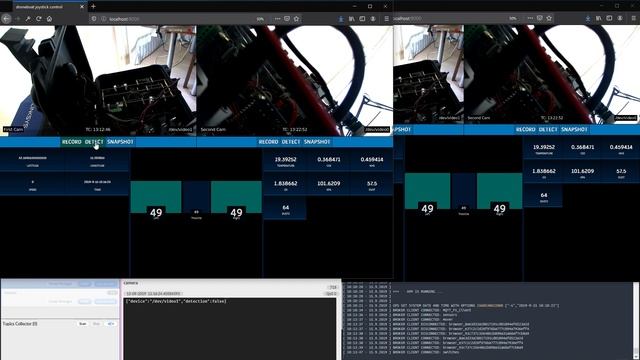Bookmark this page in left browser
Screen dimensions: 640x360
pos(296,19)
